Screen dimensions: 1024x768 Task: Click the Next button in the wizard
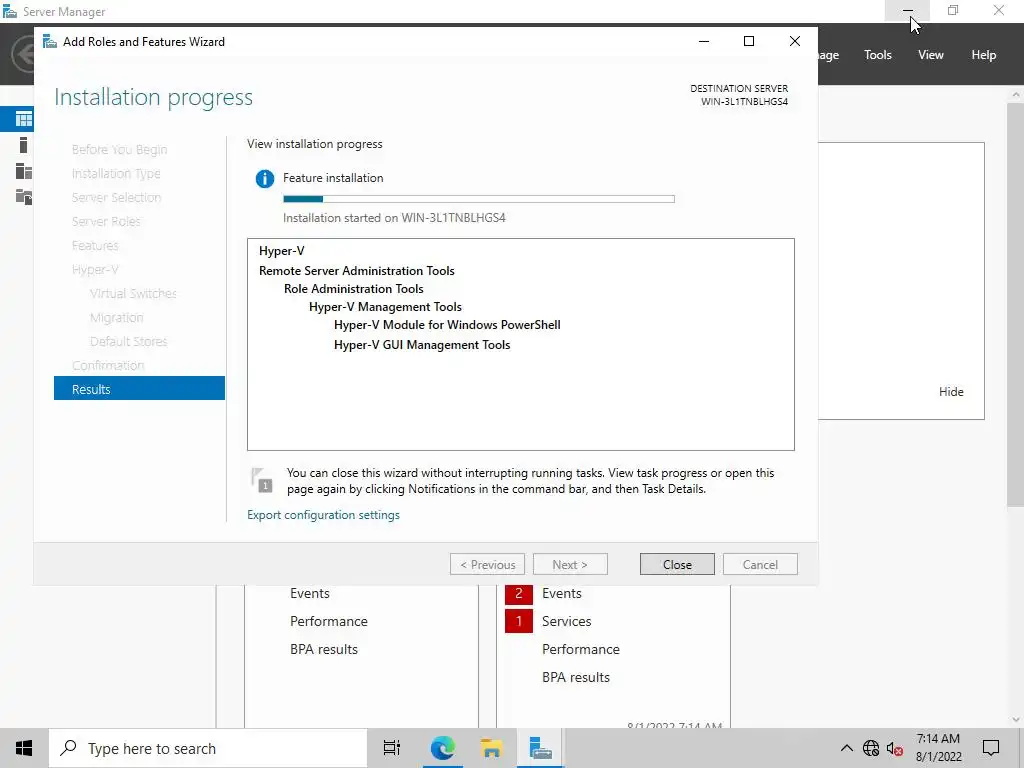pos(570,565)
